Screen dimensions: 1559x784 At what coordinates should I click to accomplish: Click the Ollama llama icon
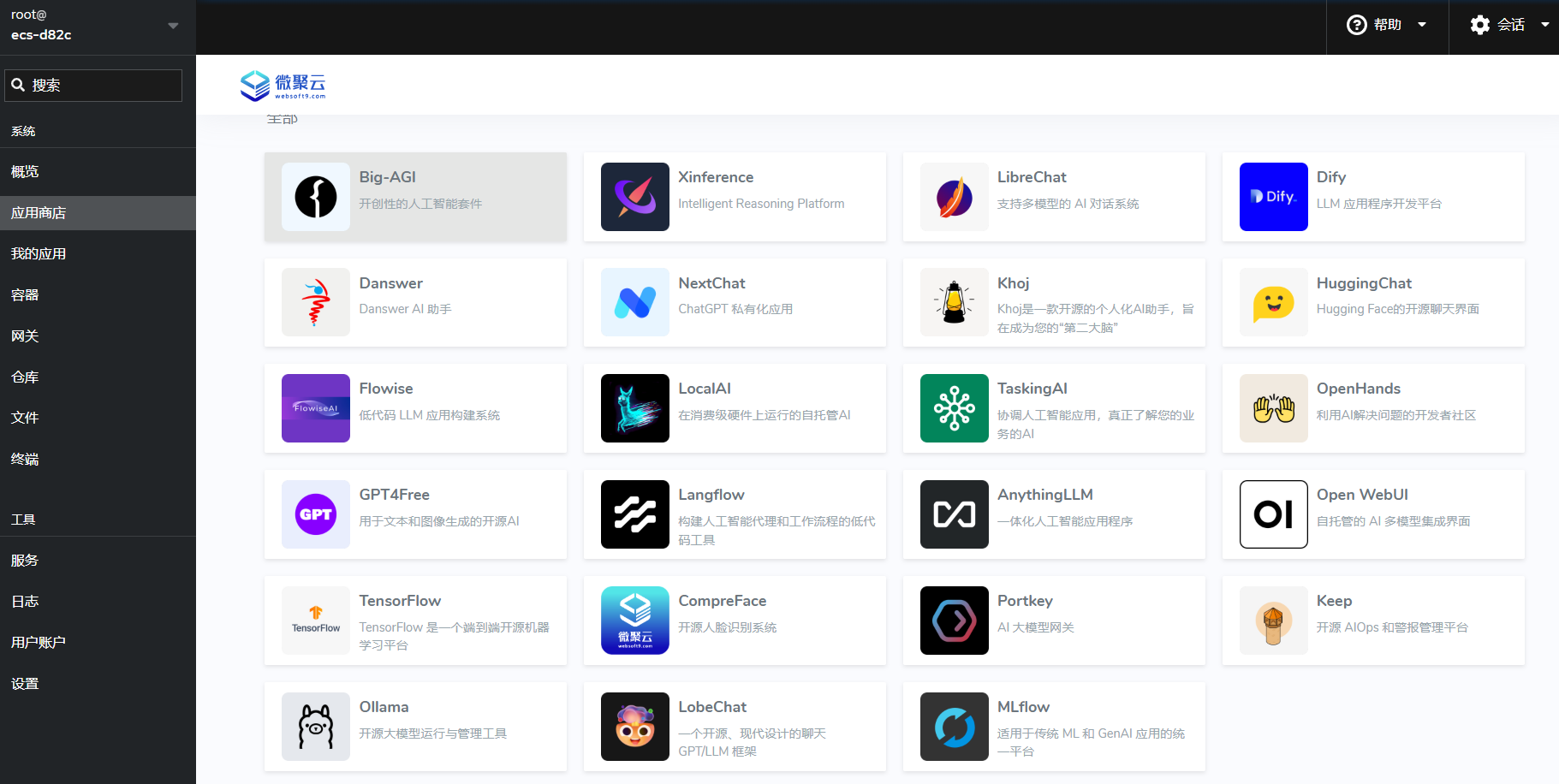coord(316,727)
